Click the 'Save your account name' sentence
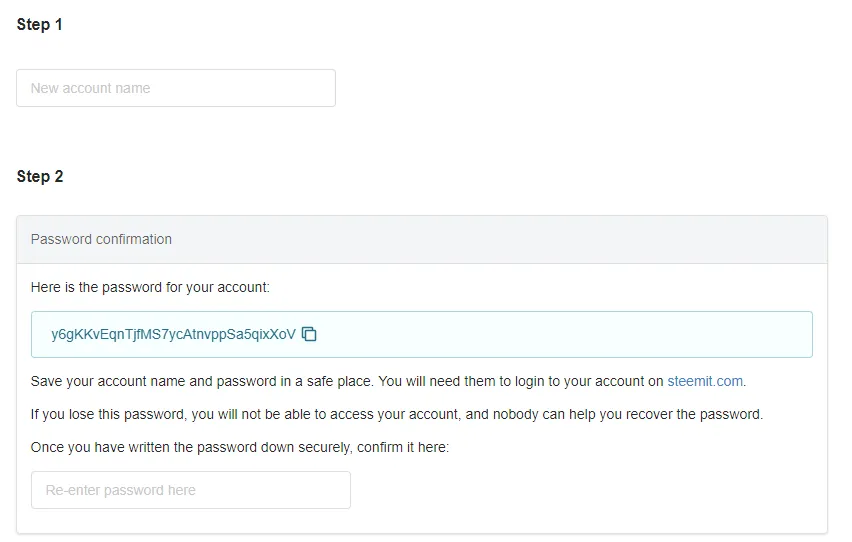 coord(389,381)
